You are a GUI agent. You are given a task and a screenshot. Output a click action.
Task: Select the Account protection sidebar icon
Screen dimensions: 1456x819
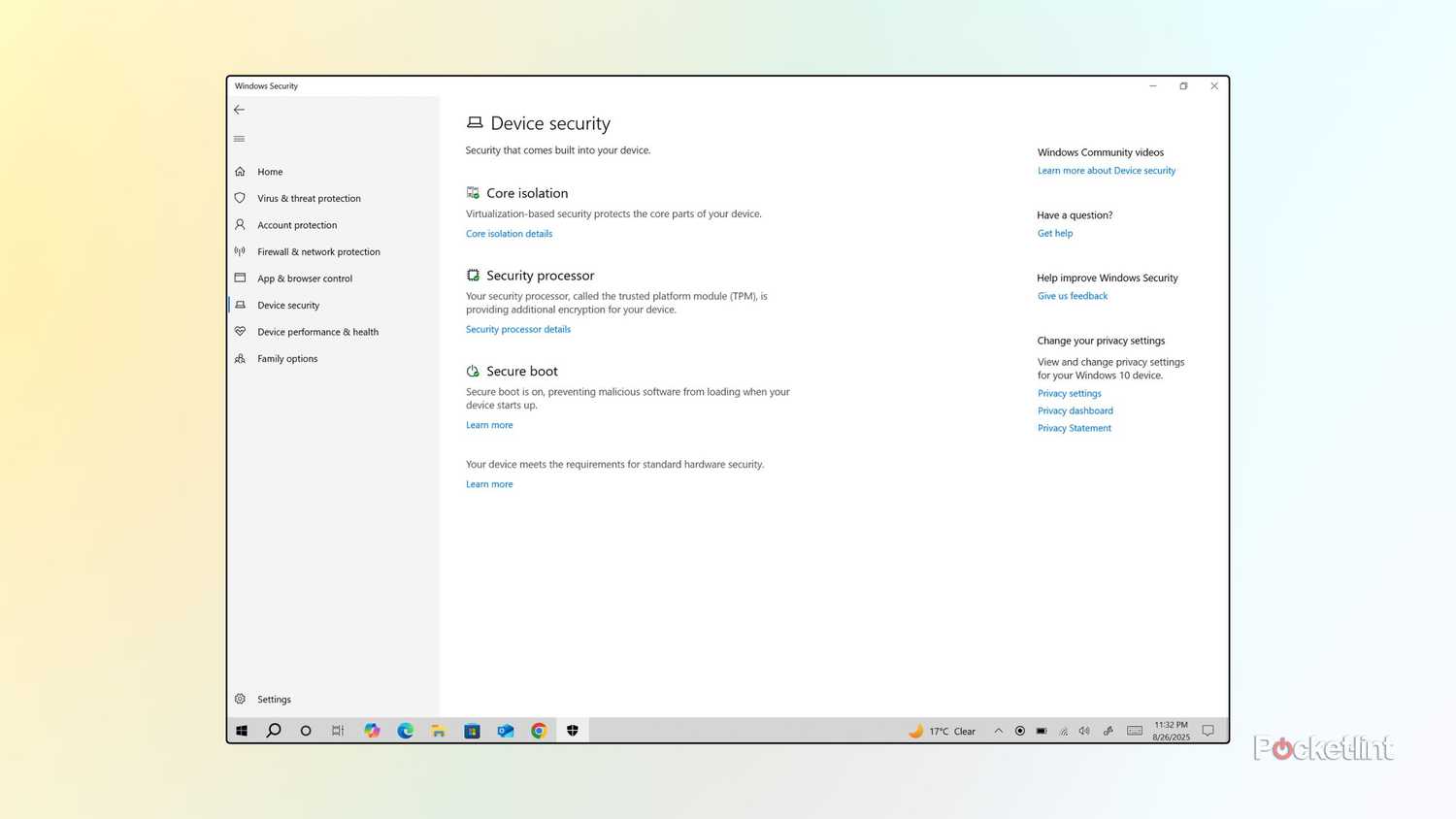point(240,224)
